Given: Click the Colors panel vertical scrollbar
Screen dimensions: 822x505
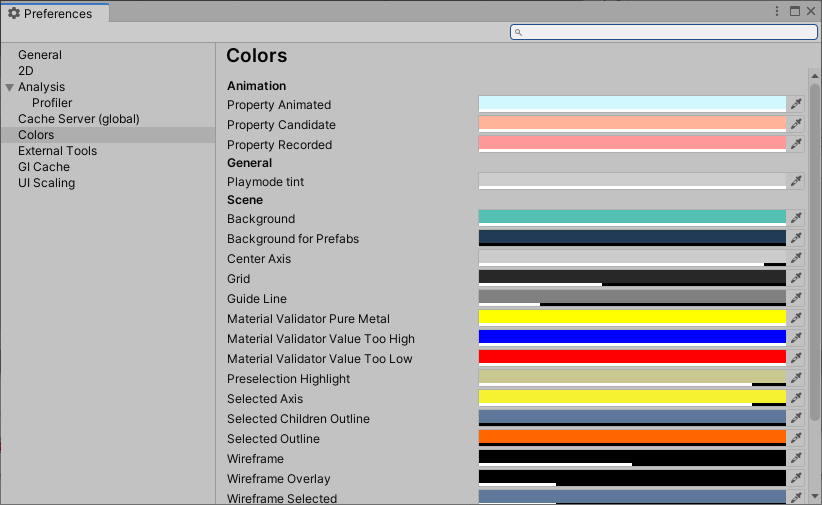Looking at the screenshot, I should click(x=814, y=250).
